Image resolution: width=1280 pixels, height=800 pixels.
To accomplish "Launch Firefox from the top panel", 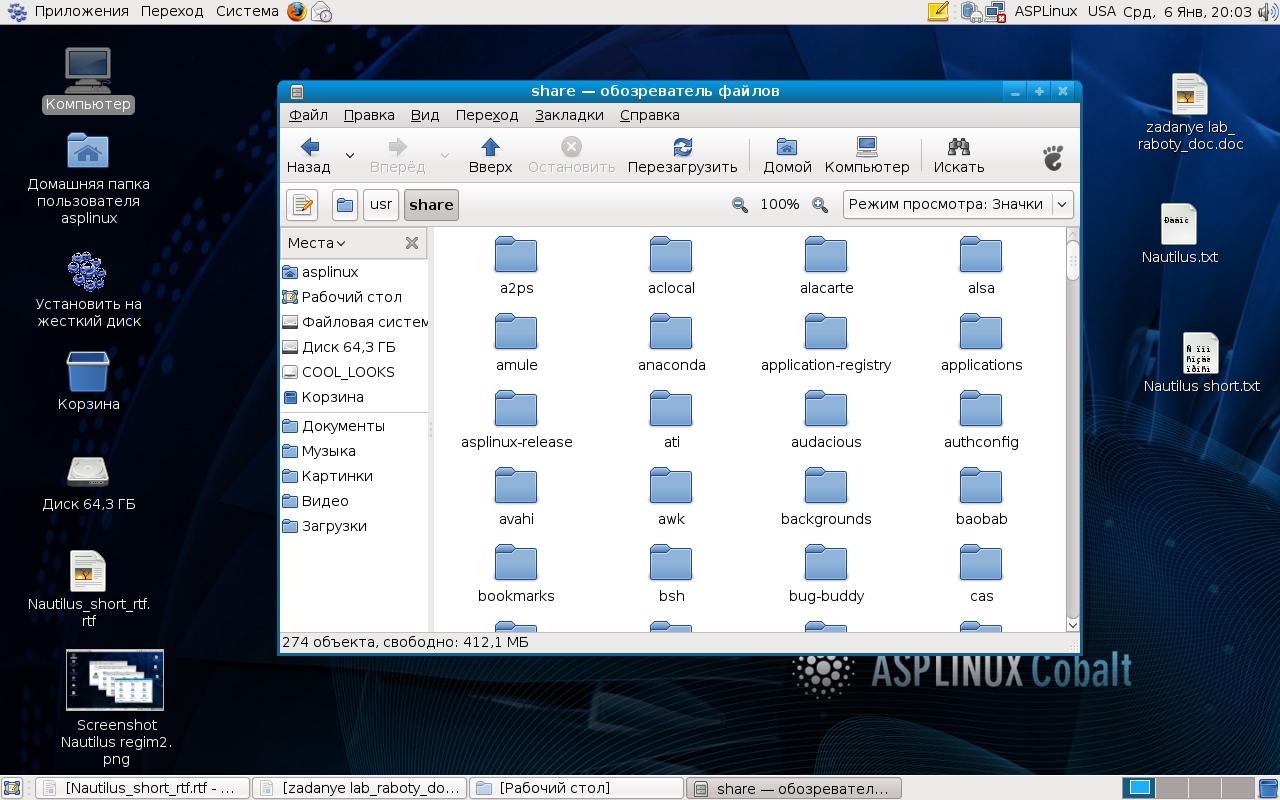I will tap(297, 12).
